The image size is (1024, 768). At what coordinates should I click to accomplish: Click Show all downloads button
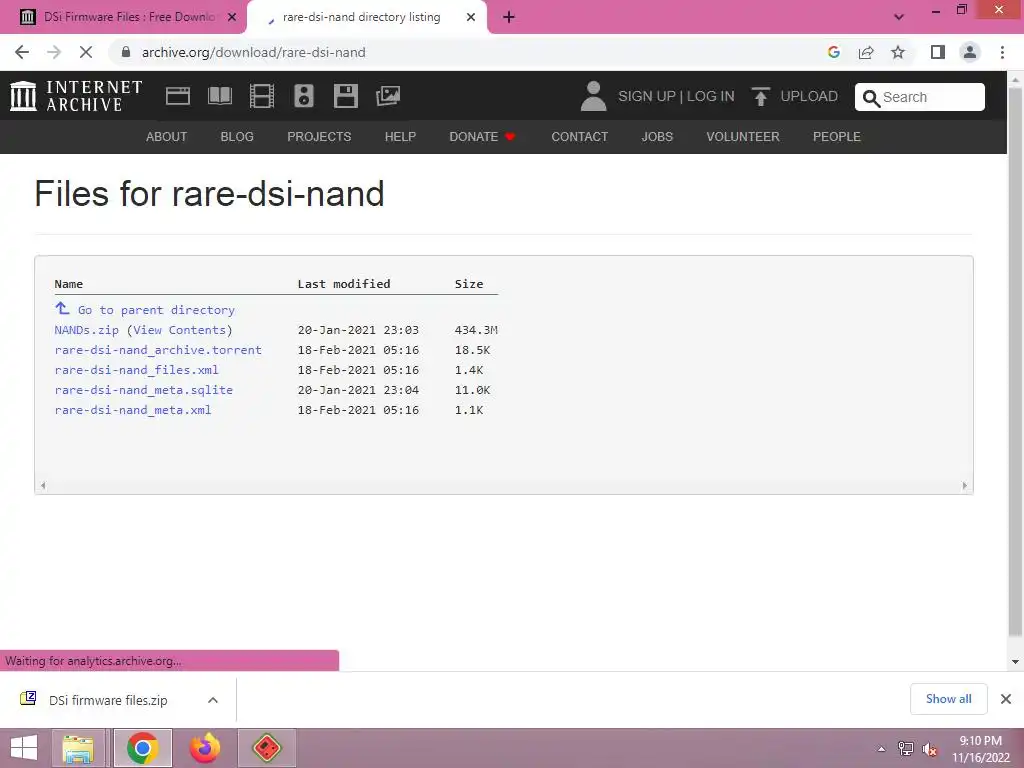point(948,699)
